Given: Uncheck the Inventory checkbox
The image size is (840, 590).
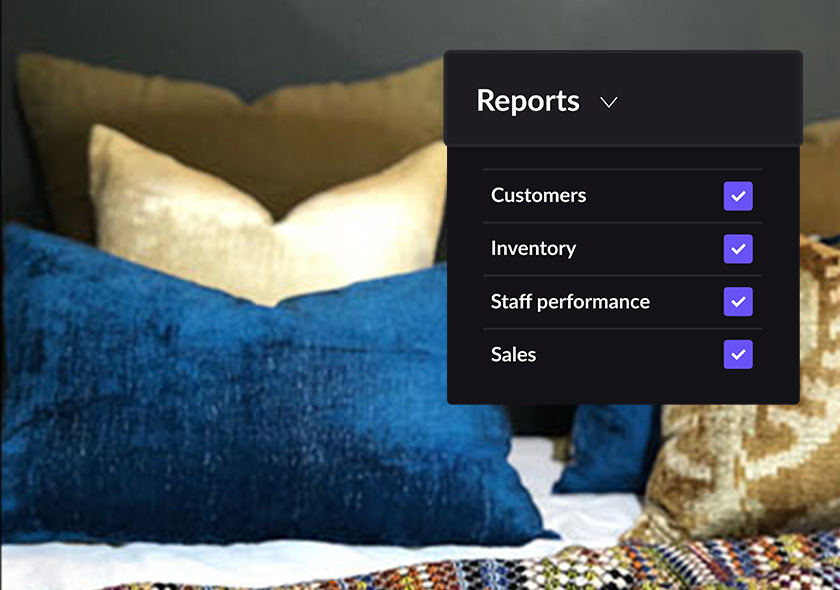Looking at the screenshot, I should point(738,249).
